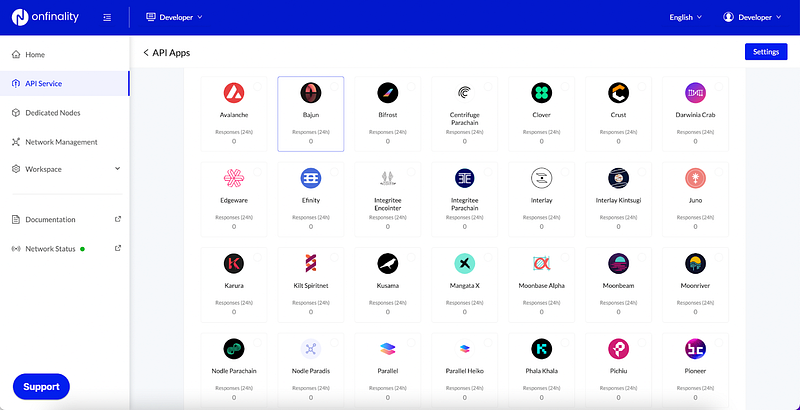Open the English language dropdown

[686, 17]
